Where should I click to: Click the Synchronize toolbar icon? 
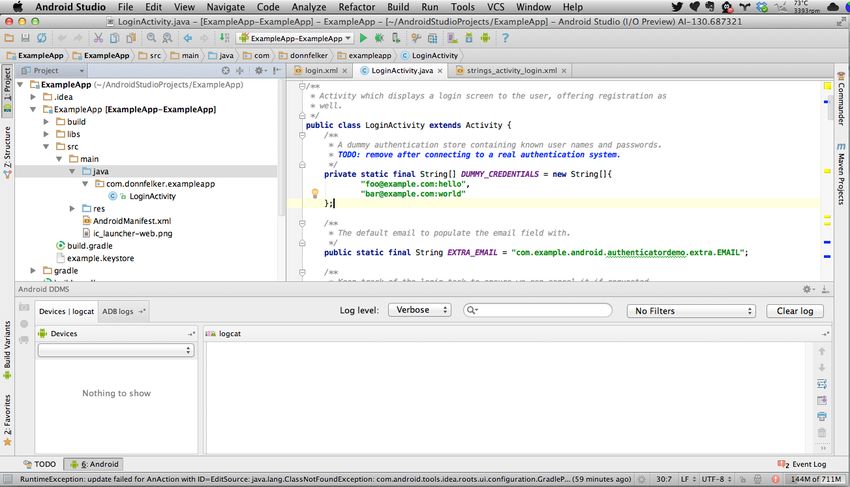click(x=41, y=38)
